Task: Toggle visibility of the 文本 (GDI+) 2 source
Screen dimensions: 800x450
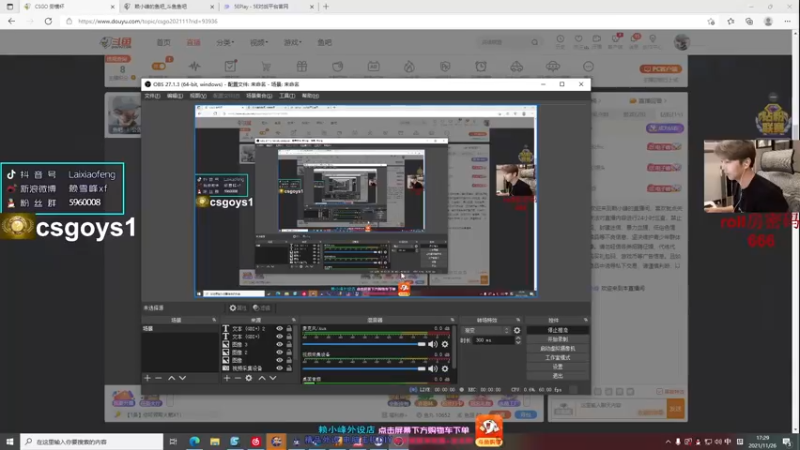Action: (x=280, y=329)
